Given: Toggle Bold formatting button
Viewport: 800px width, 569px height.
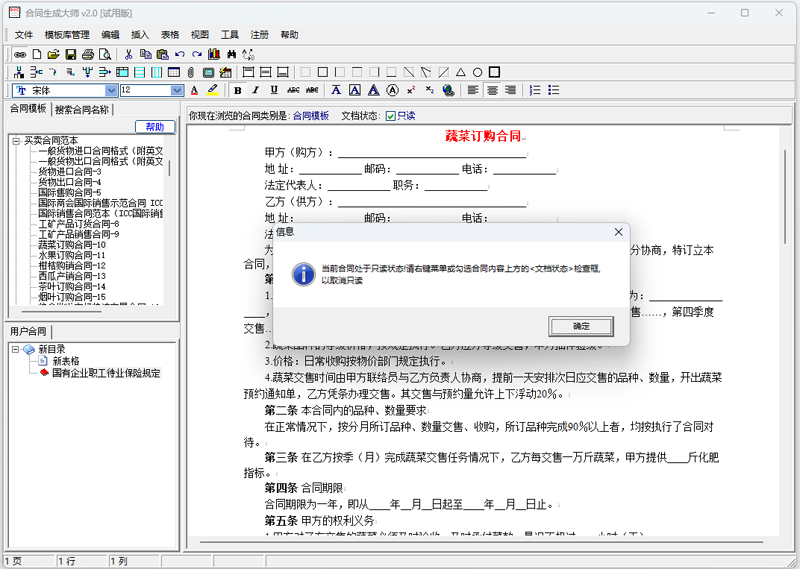Looking at the screenshot, I should coord(237,90).
